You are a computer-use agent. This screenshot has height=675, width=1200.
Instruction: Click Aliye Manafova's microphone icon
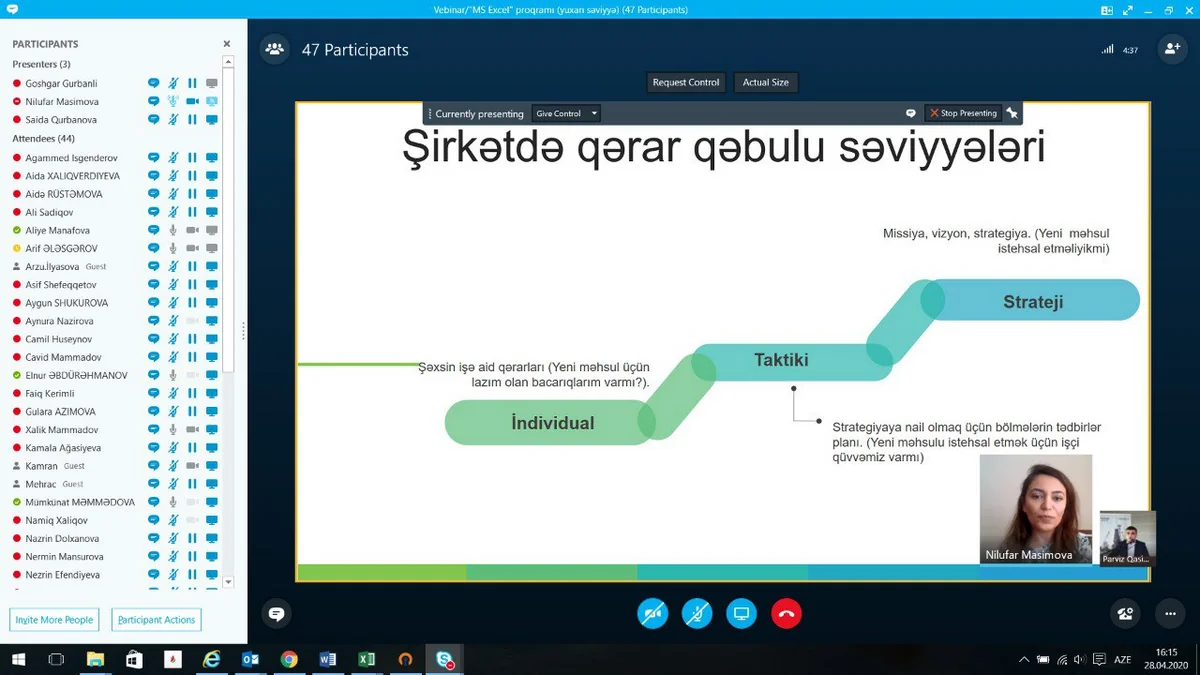click(173, 230)
